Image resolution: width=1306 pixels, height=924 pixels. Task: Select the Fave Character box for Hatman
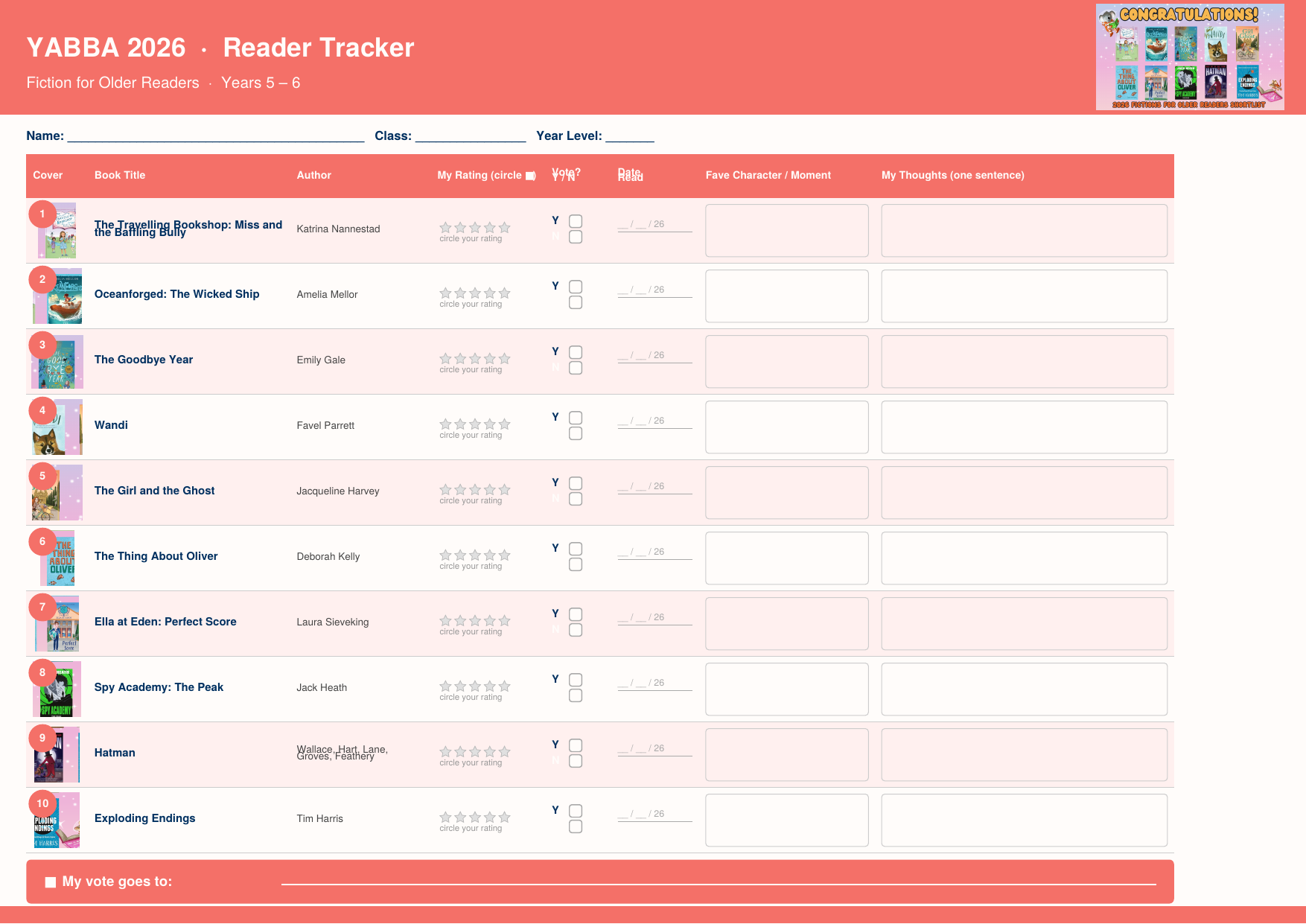click(787, 755)
